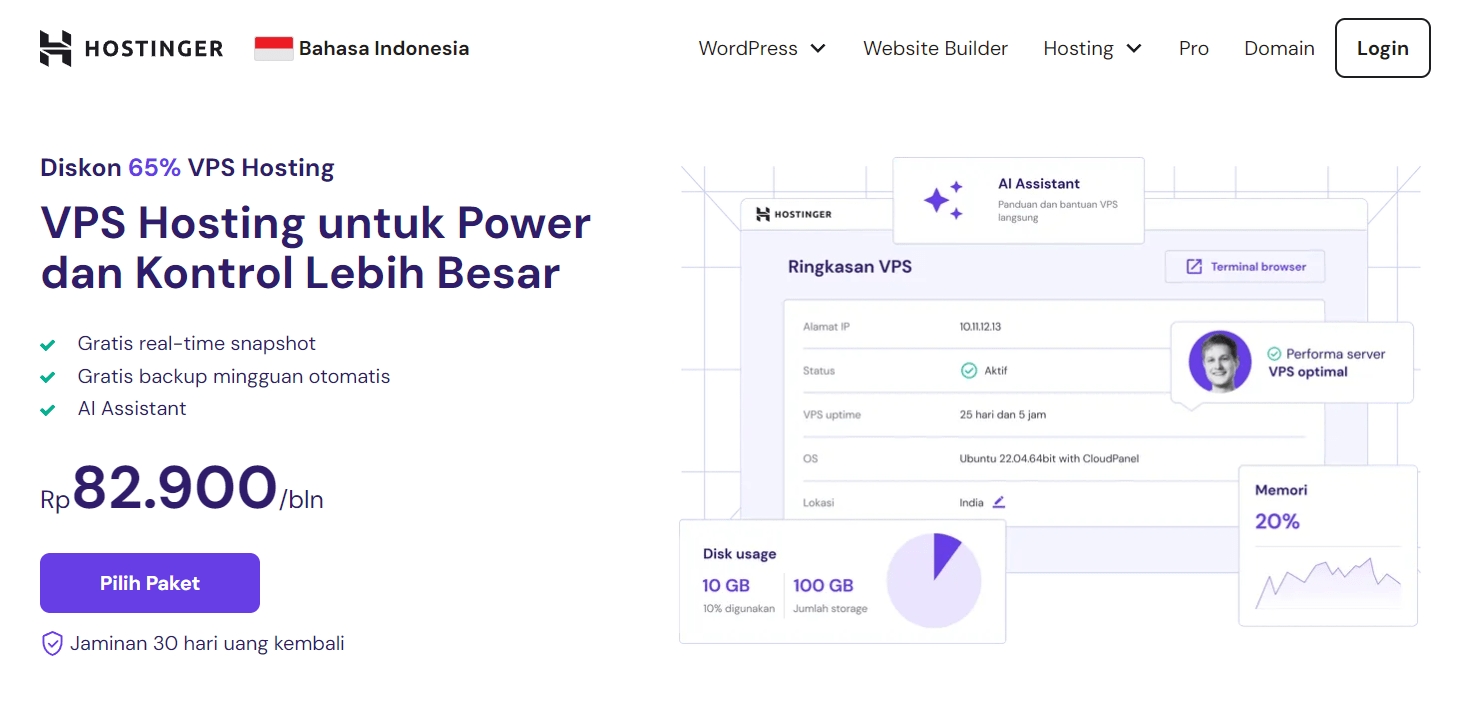Click the Ringkasan VPS heading

850,267
